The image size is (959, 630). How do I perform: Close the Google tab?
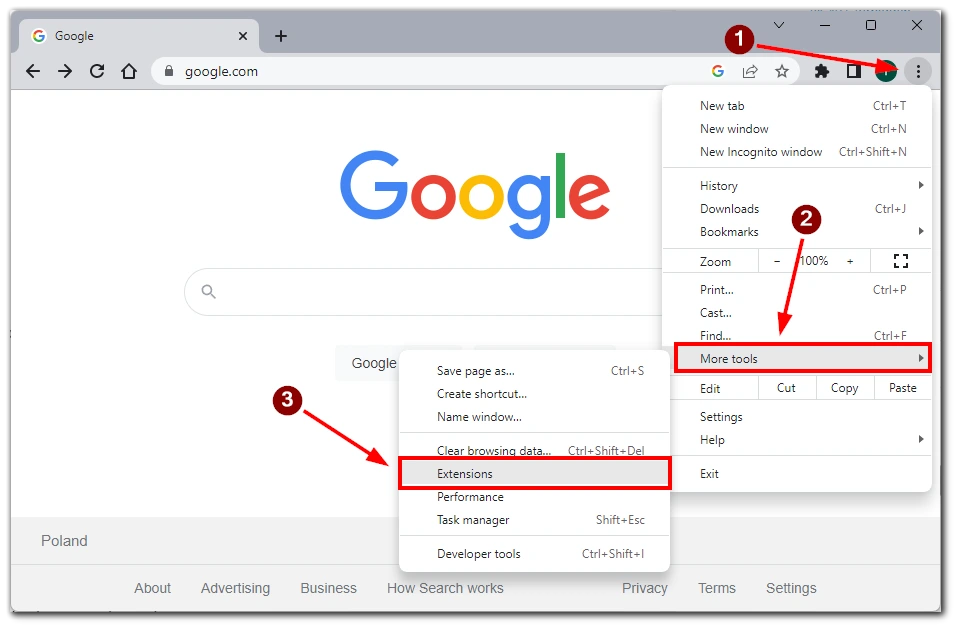[243, 36]
